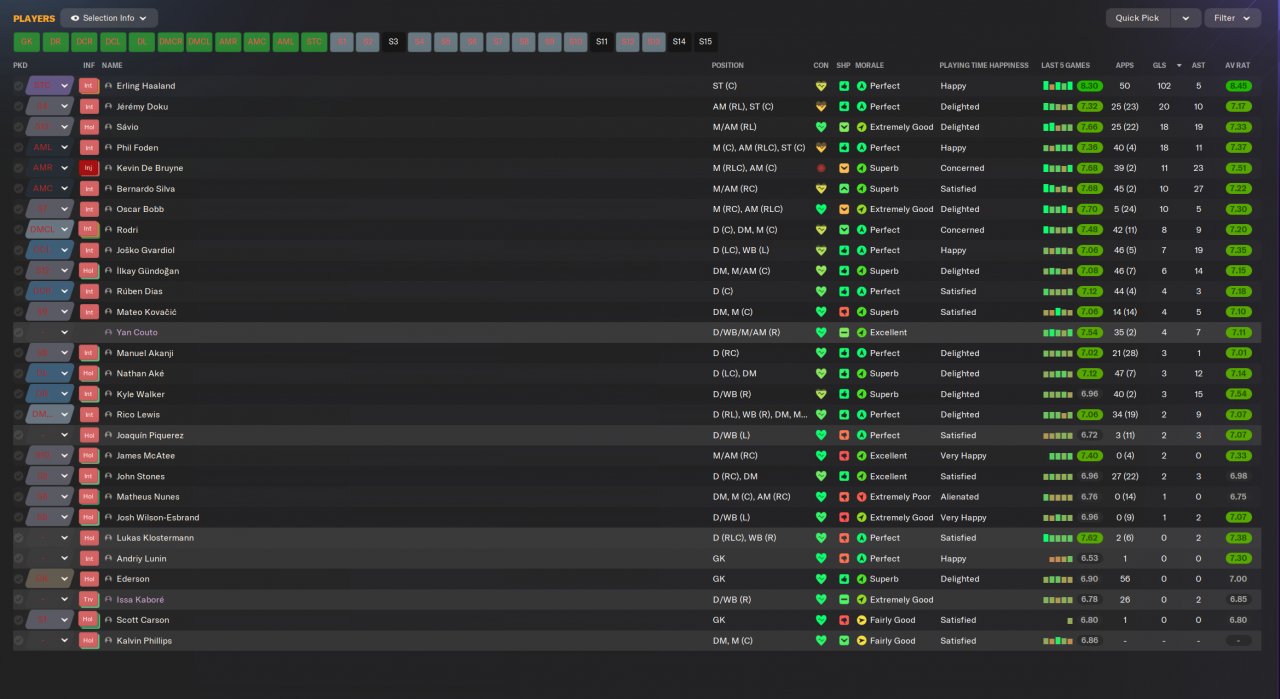This screenshot has width=1280, height=699.
Task: Toggle the picked checkbox for Phil Foden
Action: click(19, 148)
